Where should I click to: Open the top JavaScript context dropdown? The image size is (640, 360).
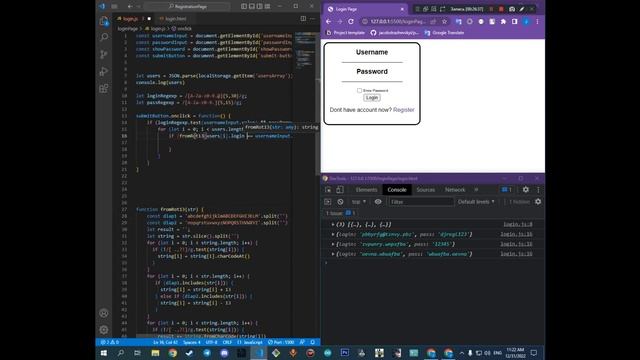[x=359, y=202]
